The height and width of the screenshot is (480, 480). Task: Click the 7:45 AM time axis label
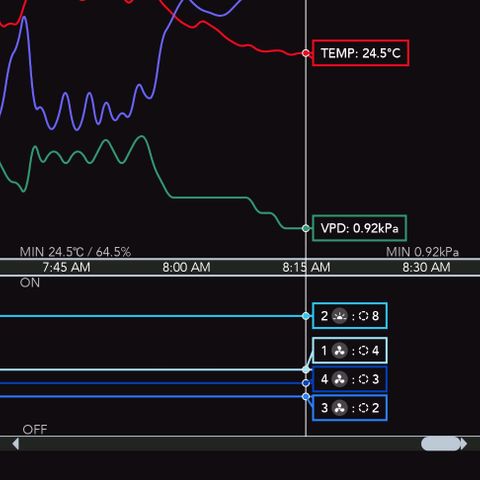[66, 267]
